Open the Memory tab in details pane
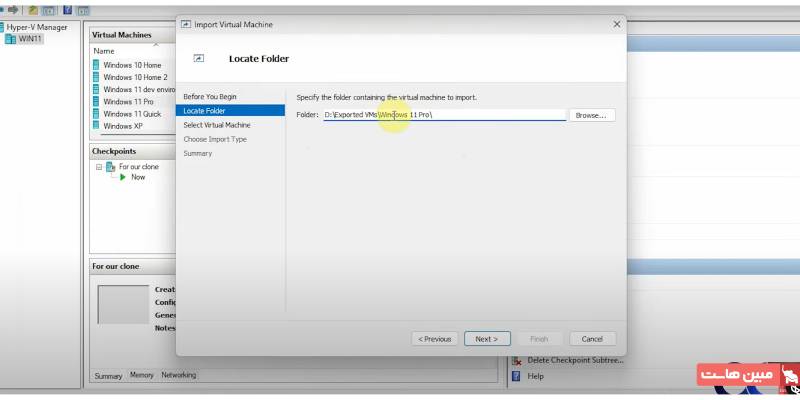 coord(141,375)
